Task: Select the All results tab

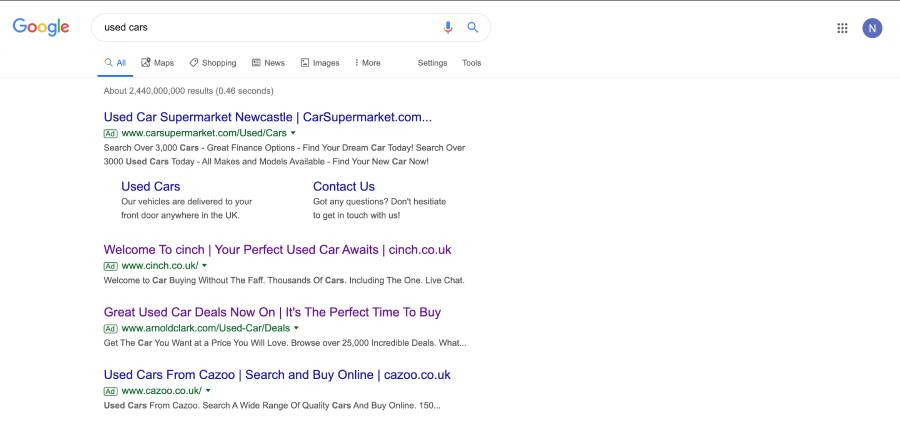Action: 115,63
